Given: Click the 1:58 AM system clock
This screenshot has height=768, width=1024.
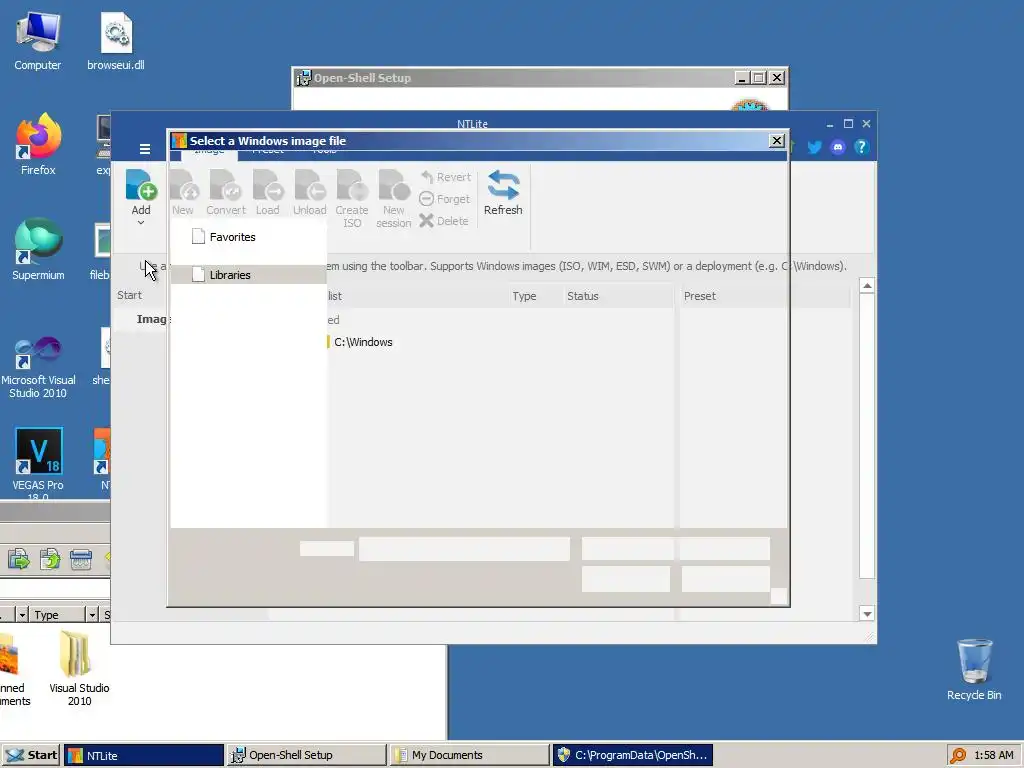Looking at the screenshot, I should point(993,755).
